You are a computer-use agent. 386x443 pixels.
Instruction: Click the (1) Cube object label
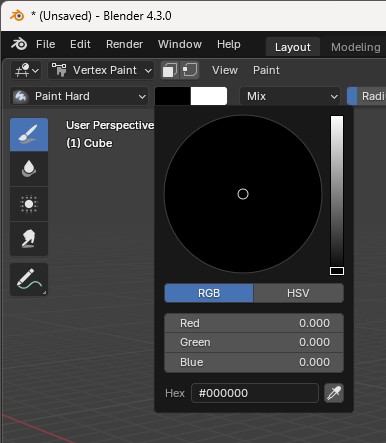click(89, 143)
